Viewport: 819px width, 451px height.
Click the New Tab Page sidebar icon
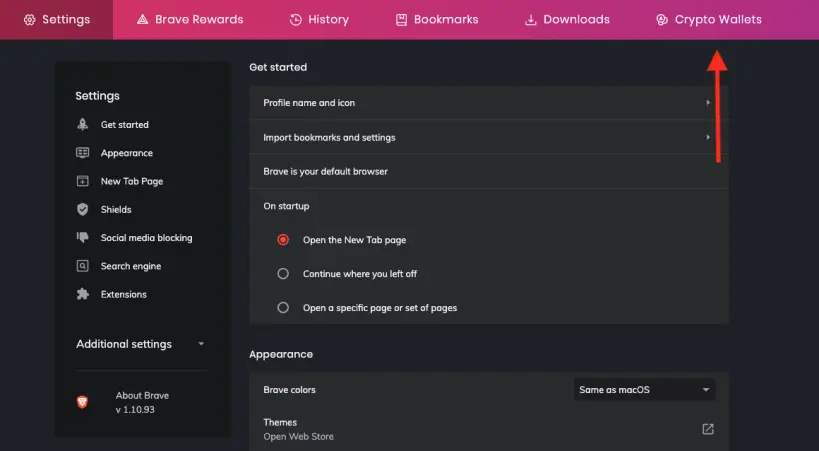click(x=83, y=181)
